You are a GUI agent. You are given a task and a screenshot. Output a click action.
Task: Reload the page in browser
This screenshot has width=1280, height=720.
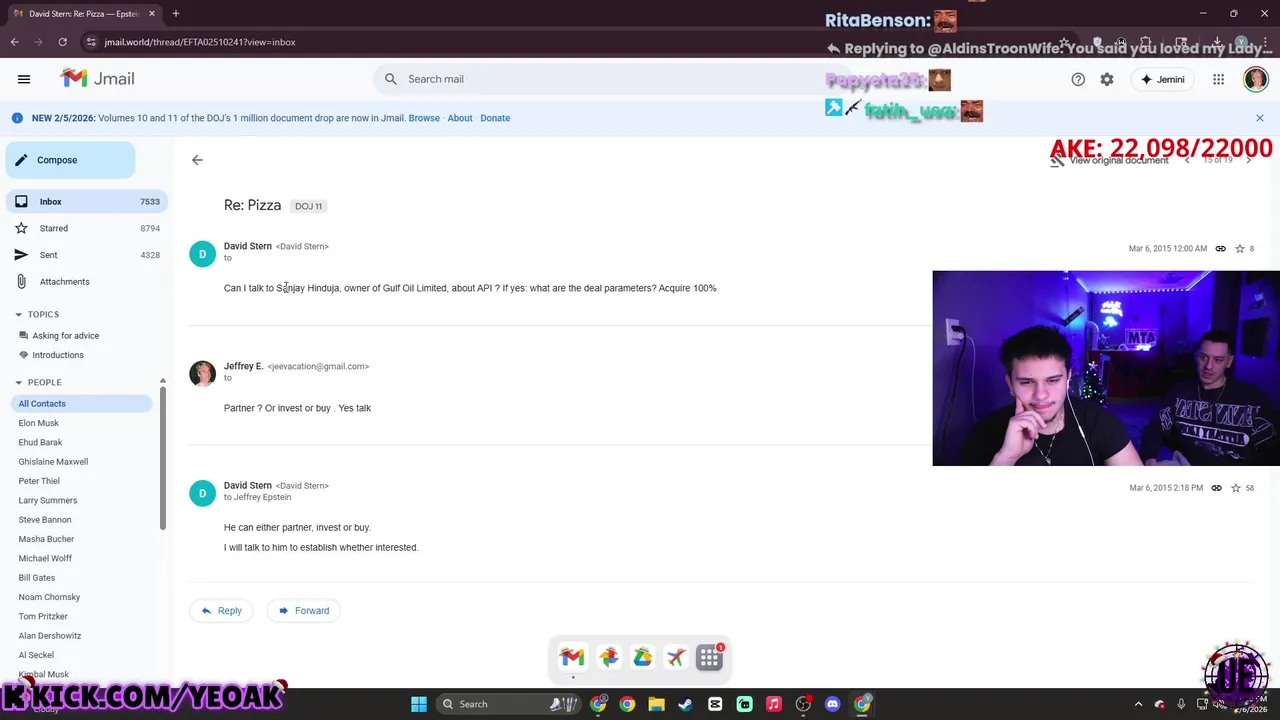(x=62, y=42)
